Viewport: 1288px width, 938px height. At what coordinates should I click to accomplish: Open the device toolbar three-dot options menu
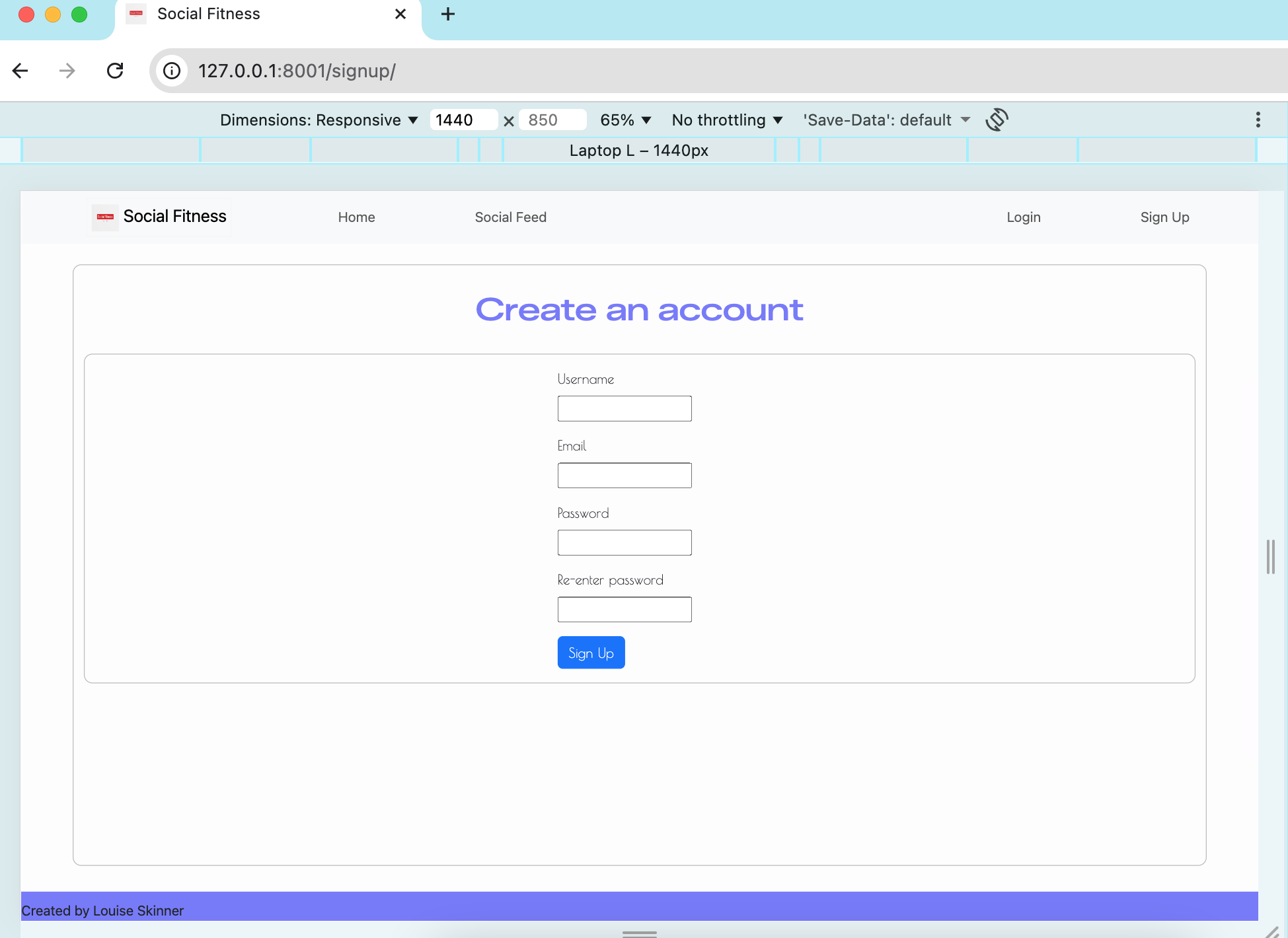(x=1258, y=120)
